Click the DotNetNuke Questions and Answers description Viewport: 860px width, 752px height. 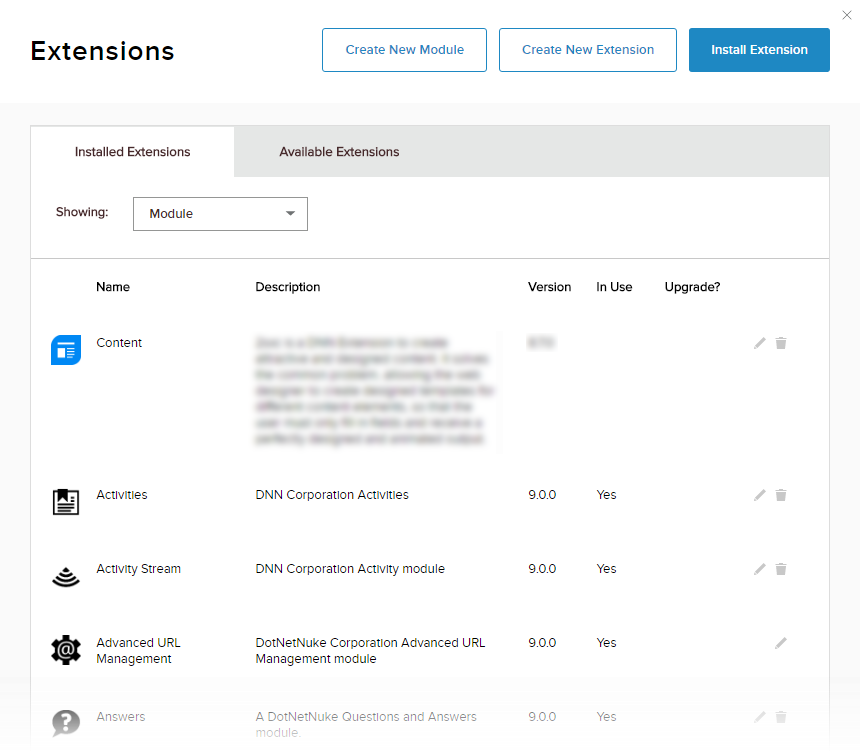point(366,724)
